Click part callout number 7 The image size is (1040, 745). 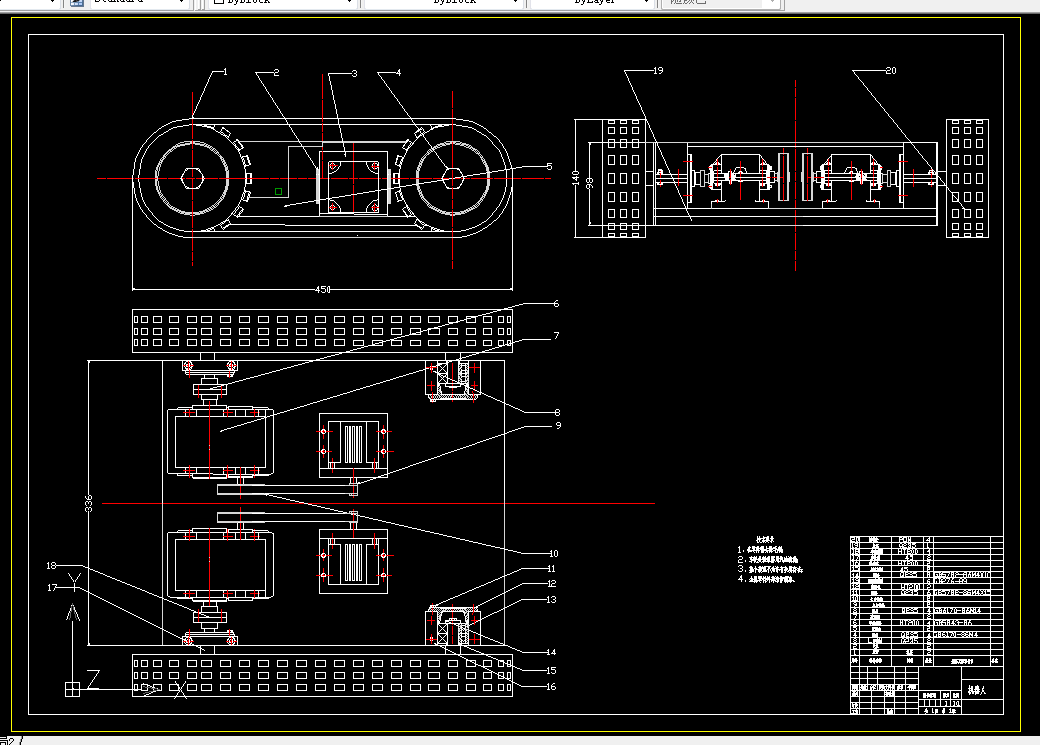click(556, 336)
